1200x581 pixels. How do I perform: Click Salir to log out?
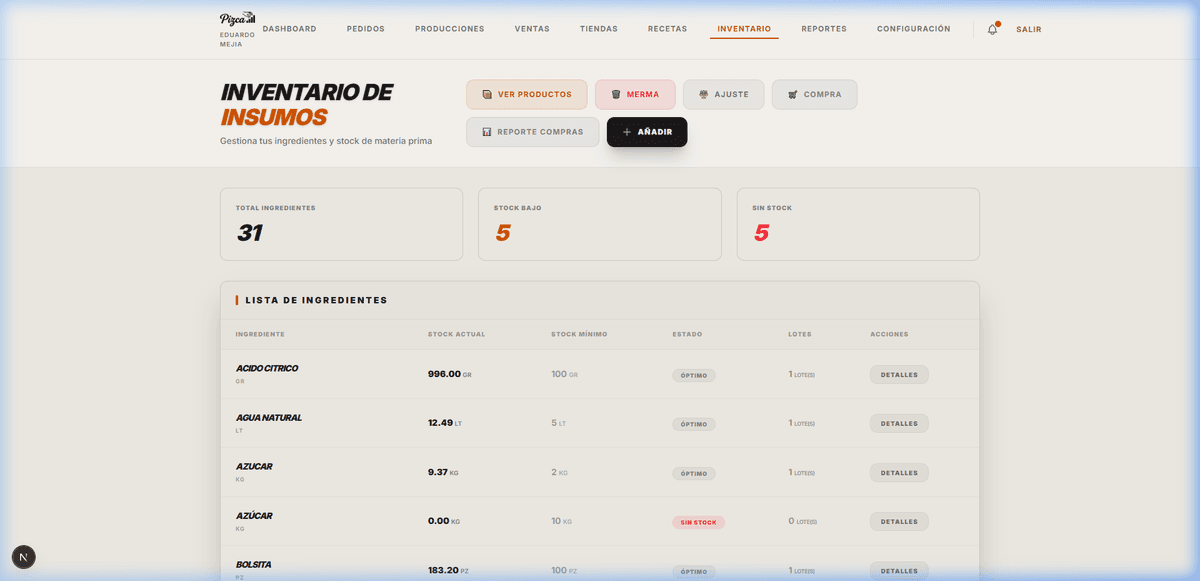[1028, 29]
